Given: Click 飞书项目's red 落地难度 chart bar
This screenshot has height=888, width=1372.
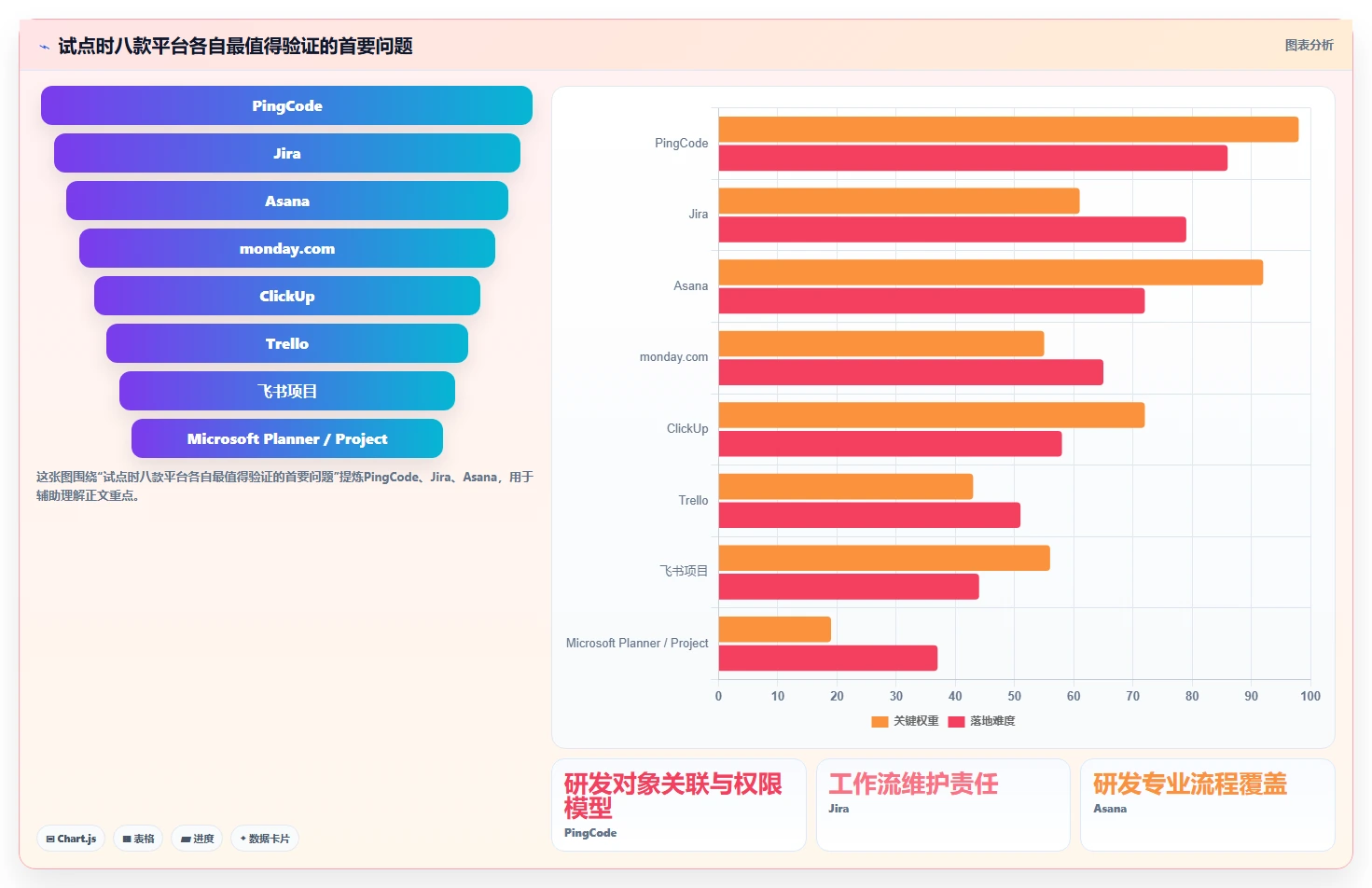Looking at the screenshot, I should tap(849, 586).
